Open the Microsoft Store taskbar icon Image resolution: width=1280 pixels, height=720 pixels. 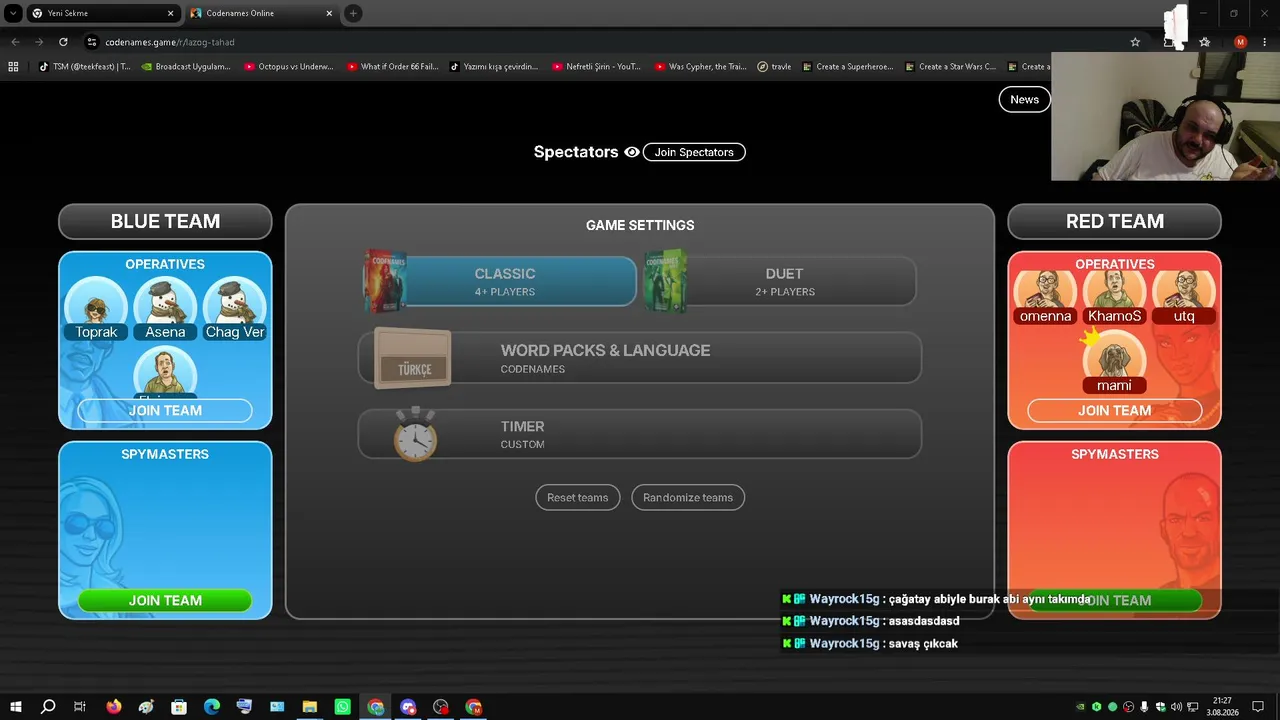tap(179, 707)
